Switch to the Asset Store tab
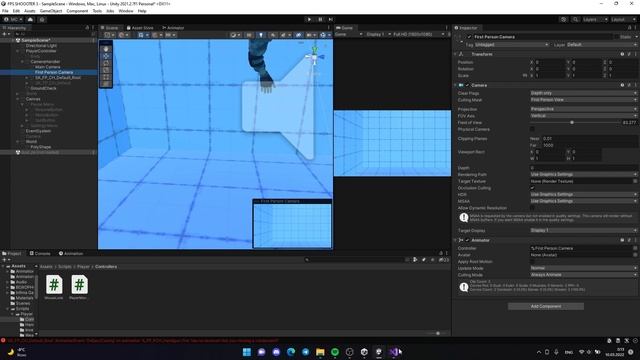This screenshot has height=360, width=640. (140, 28)
